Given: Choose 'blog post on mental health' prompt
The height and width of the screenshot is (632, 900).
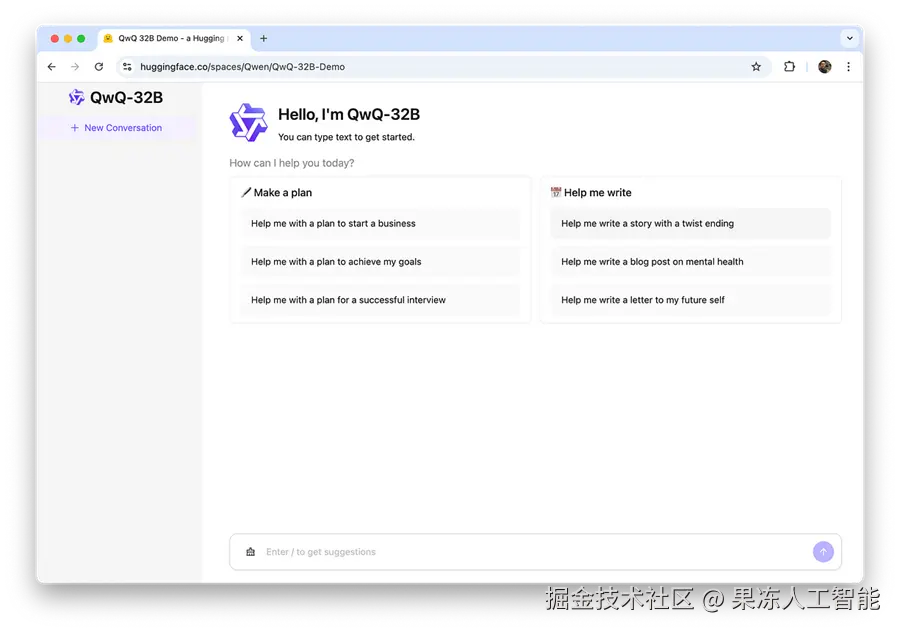Looking at the screenshot, I should [x=690, y=262].
